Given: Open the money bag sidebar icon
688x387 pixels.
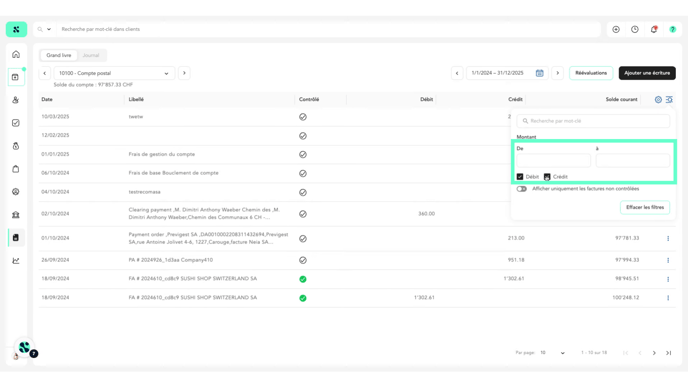Looking at the screenshot, I should 16,146.
